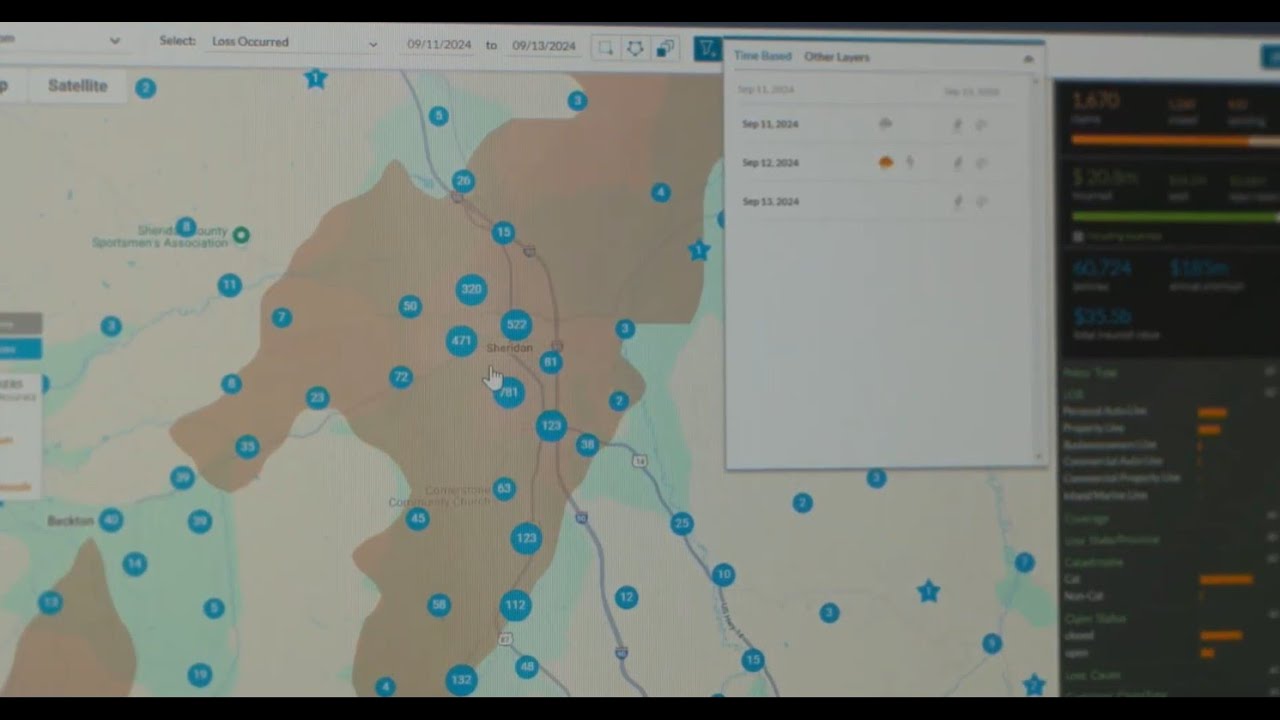
Task: Click the lightning icon on Sep 12 row
Action: [910, 162]
